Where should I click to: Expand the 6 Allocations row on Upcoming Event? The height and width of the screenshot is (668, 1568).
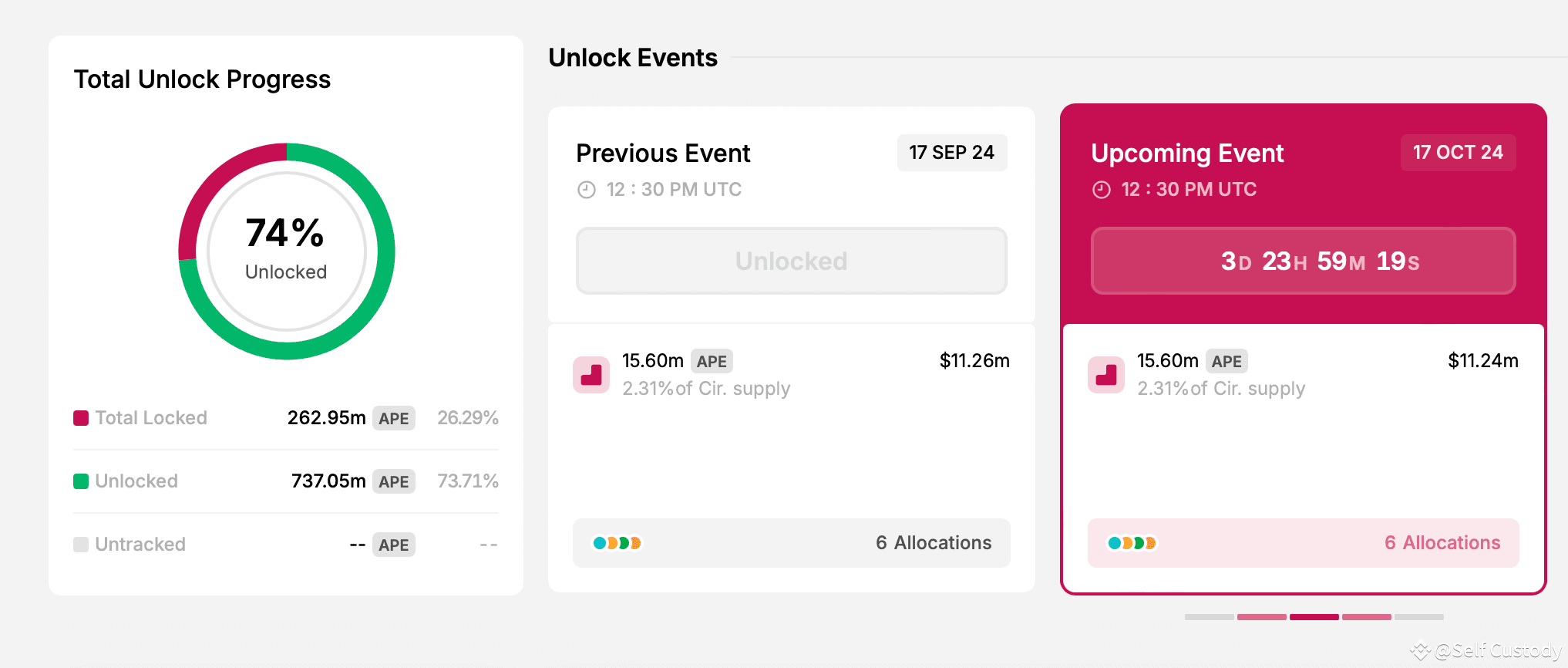pos(1303,543)
